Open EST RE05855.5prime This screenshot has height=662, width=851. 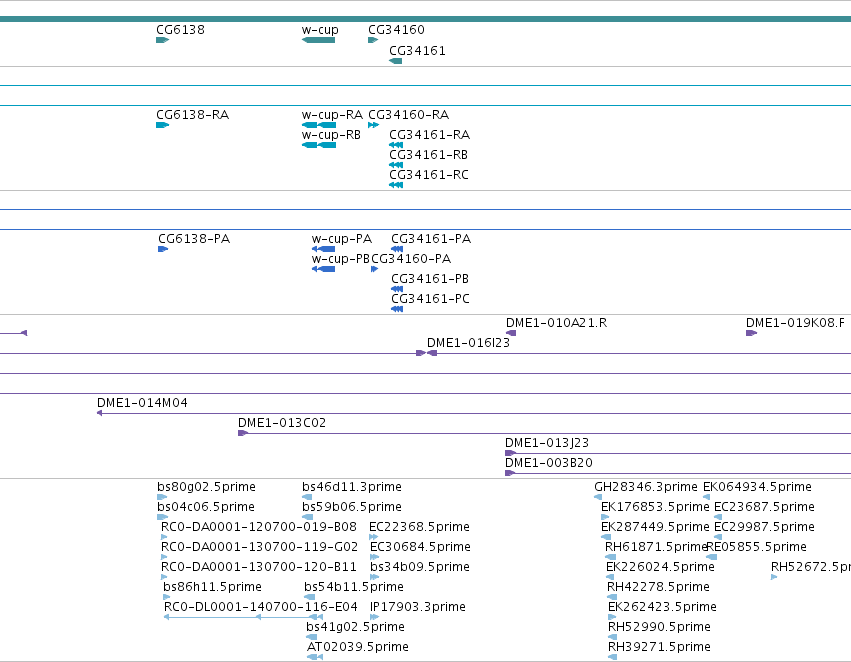(x=757, y=548)
